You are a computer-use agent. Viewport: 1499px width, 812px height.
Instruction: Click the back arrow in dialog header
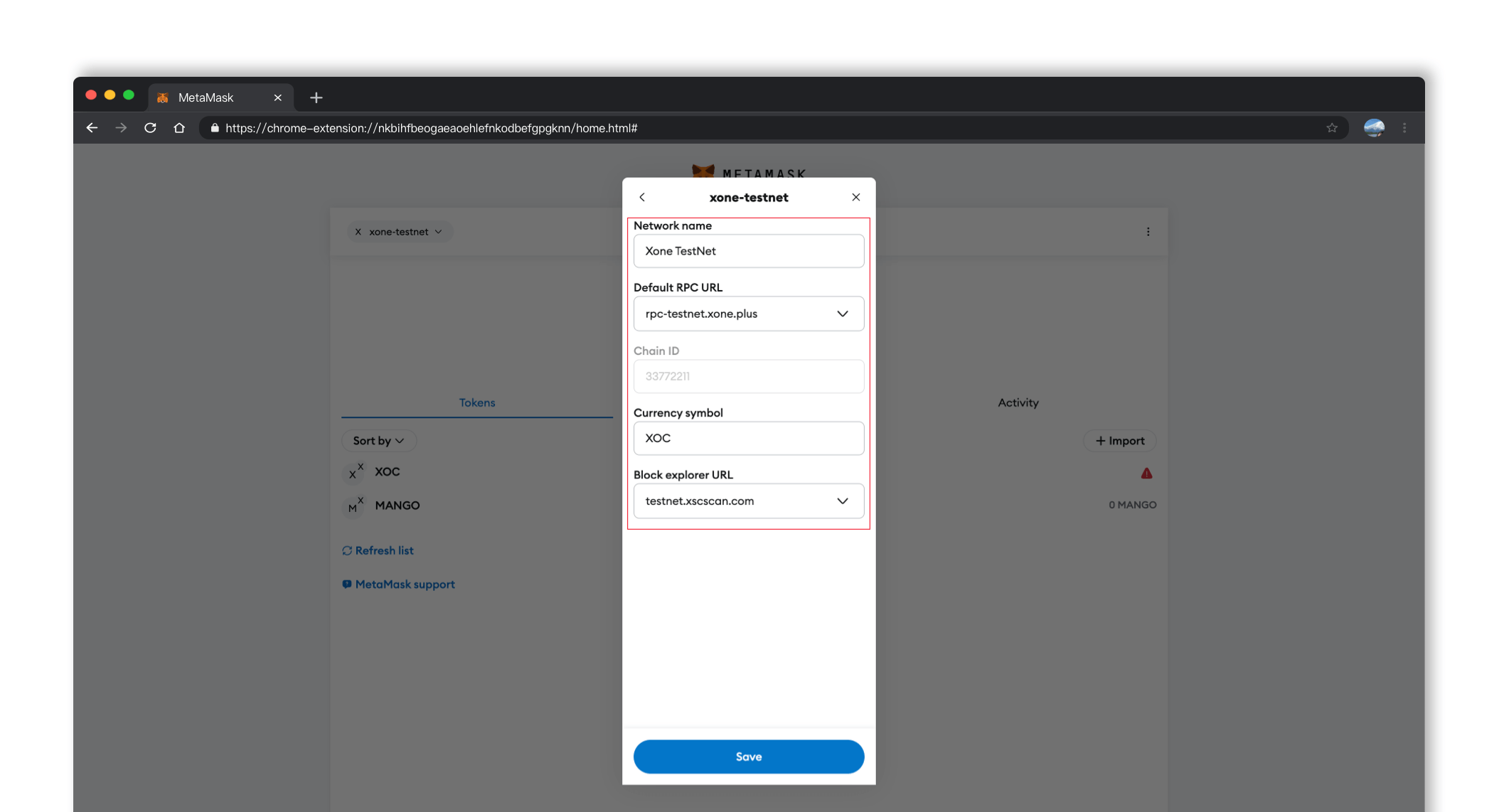click(x=641, y=197)
